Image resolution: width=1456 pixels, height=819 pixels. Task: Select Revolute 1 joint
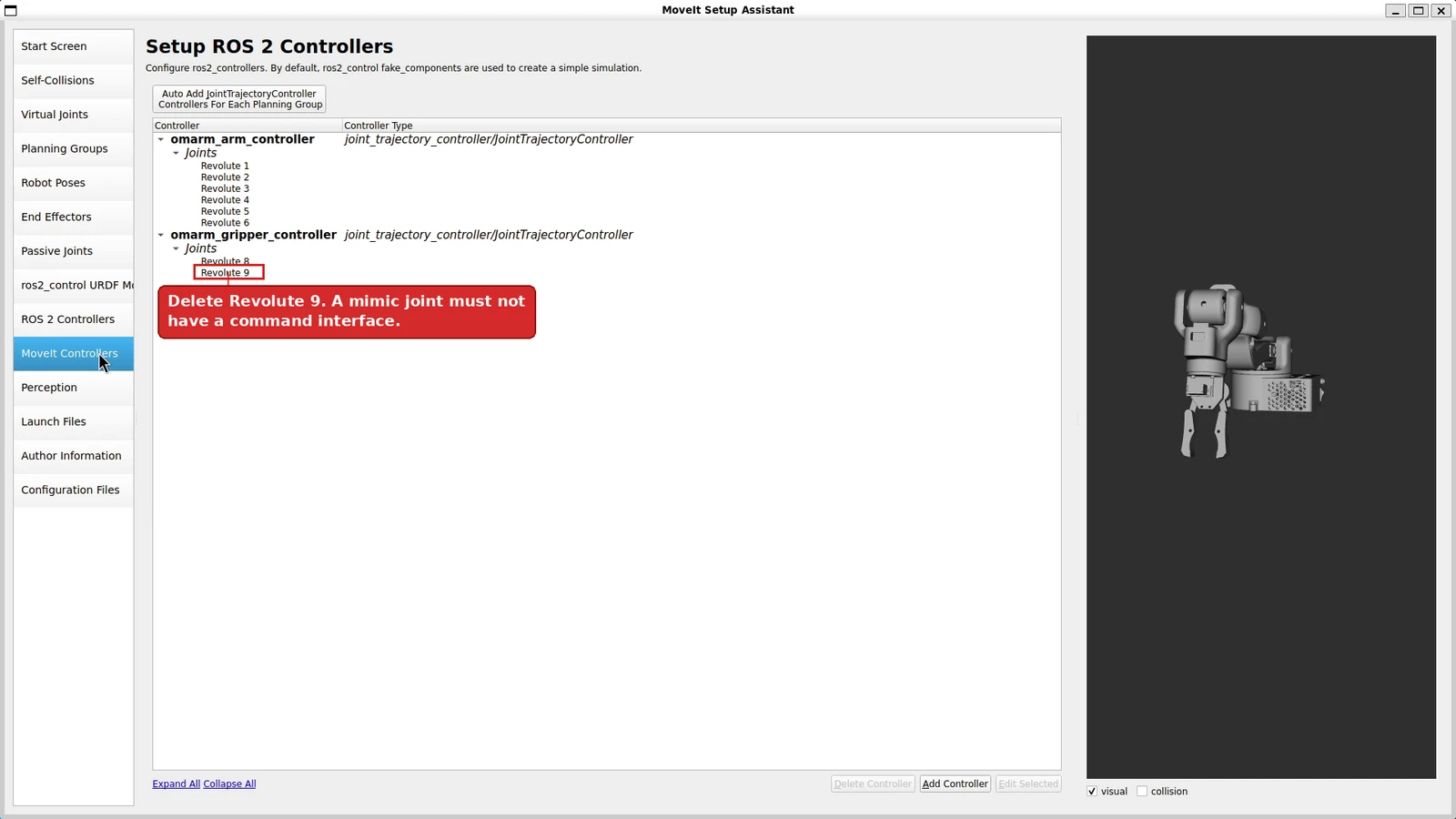pyautogui.click(x=225, y=166)
